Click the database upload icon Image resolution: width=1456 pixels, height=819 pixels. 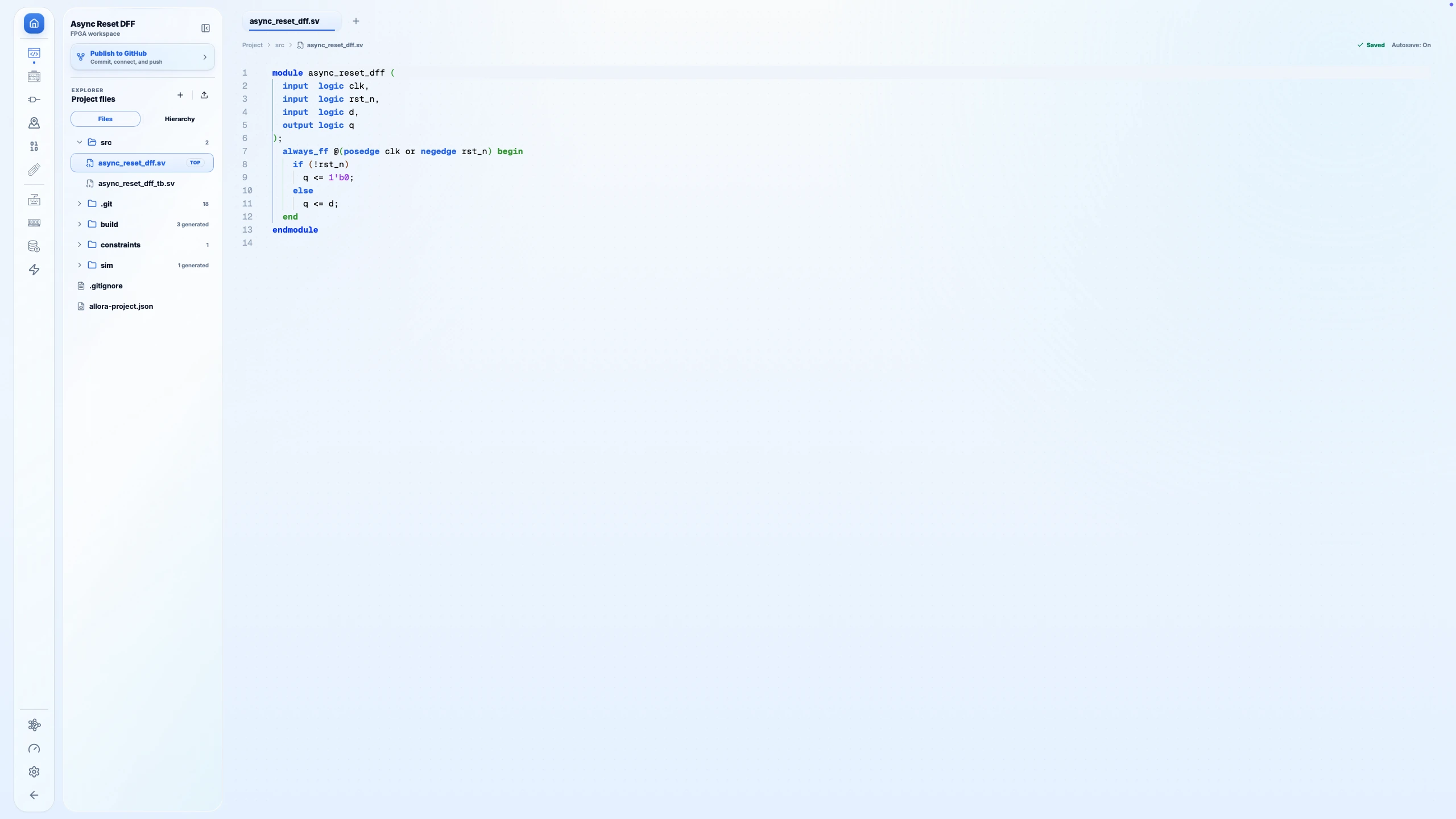pos(34,246)
